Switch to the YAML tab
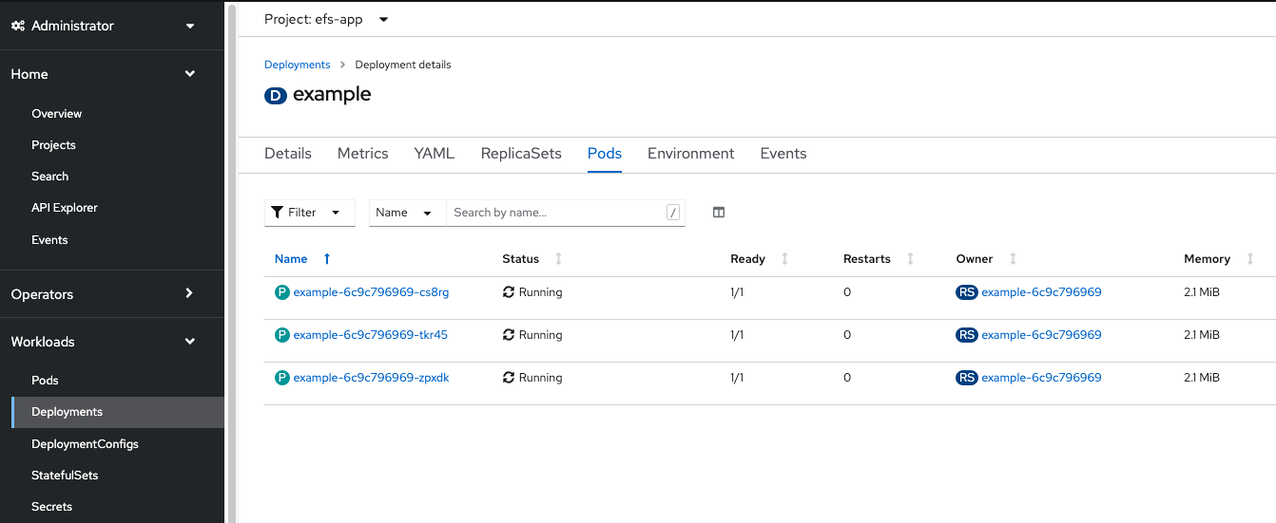Viewport: 1276px width, 523px height. 434,154
